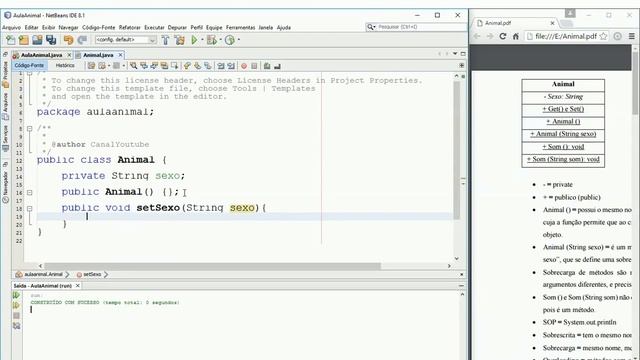Click the output settings icon below Stop

tap(16, 326)
